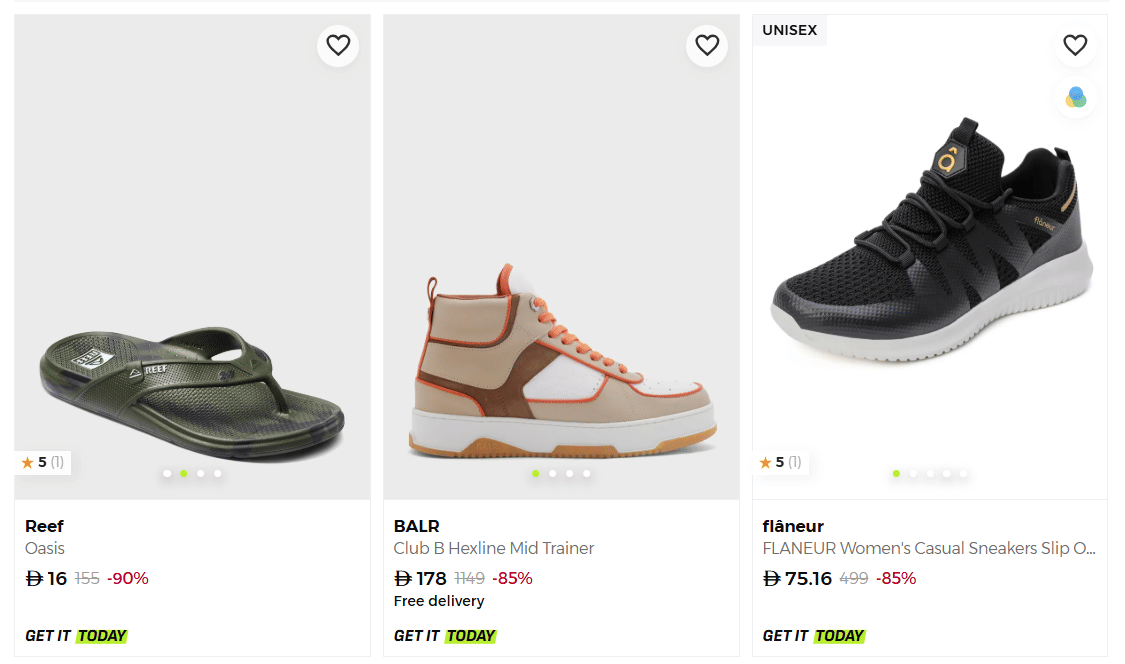
Task: Click Get It Today badge under Reef
Action: (x=76, y=635)
